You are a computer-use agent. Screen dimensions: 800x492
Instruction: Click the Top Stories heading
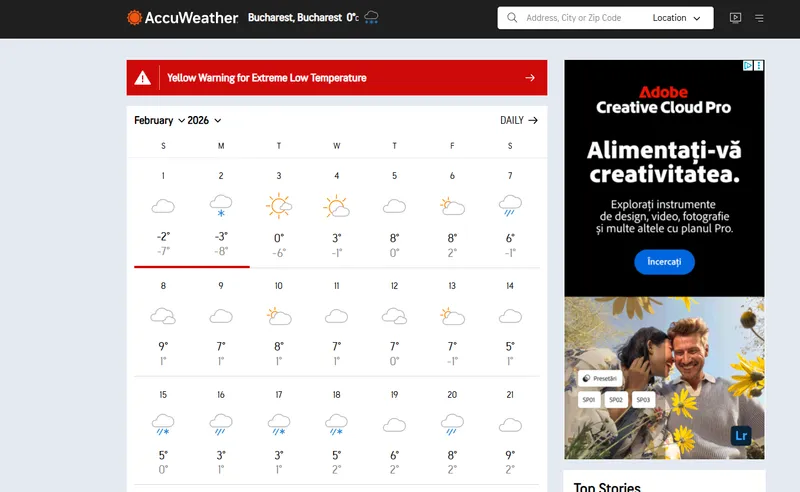click(x=607, y=487)
